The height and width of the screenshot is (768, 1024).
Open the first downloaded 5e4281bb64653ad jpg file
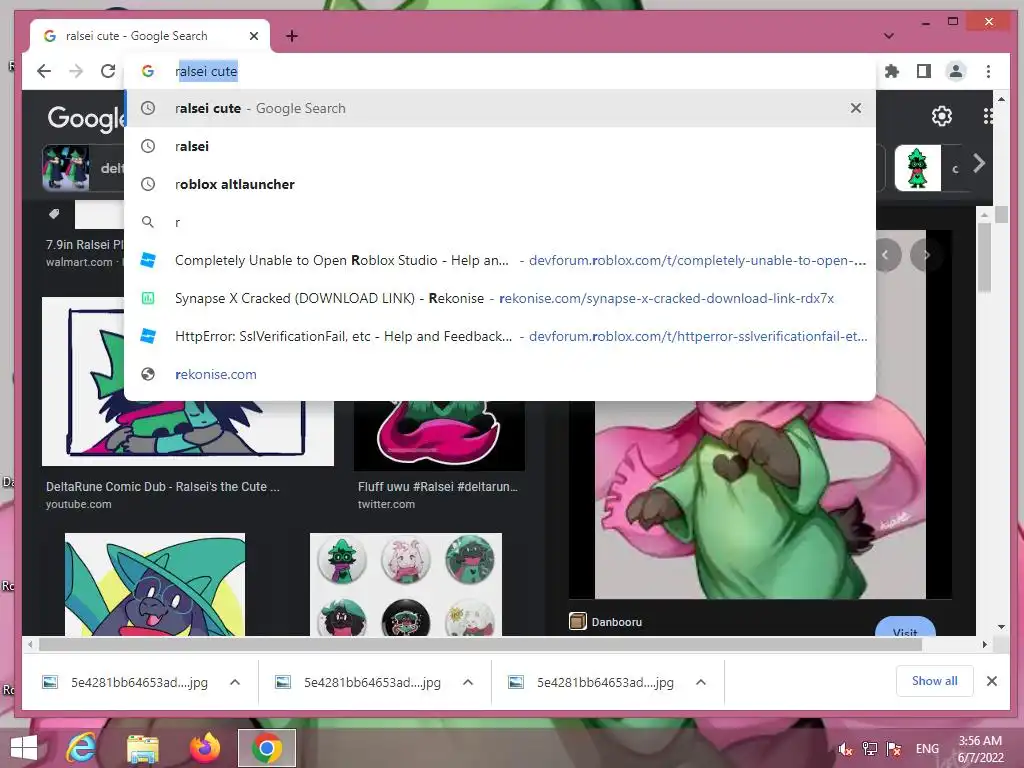[x=125, y=682]
